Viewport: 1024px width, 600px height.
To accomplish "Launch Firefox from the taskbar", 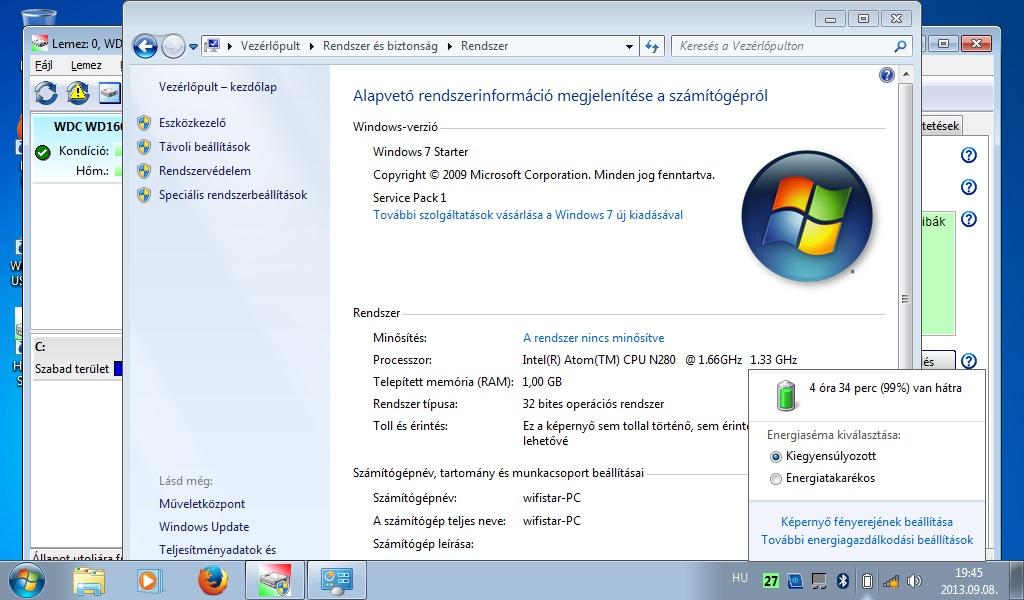I will pyautogui.click(x=212, y=580).
